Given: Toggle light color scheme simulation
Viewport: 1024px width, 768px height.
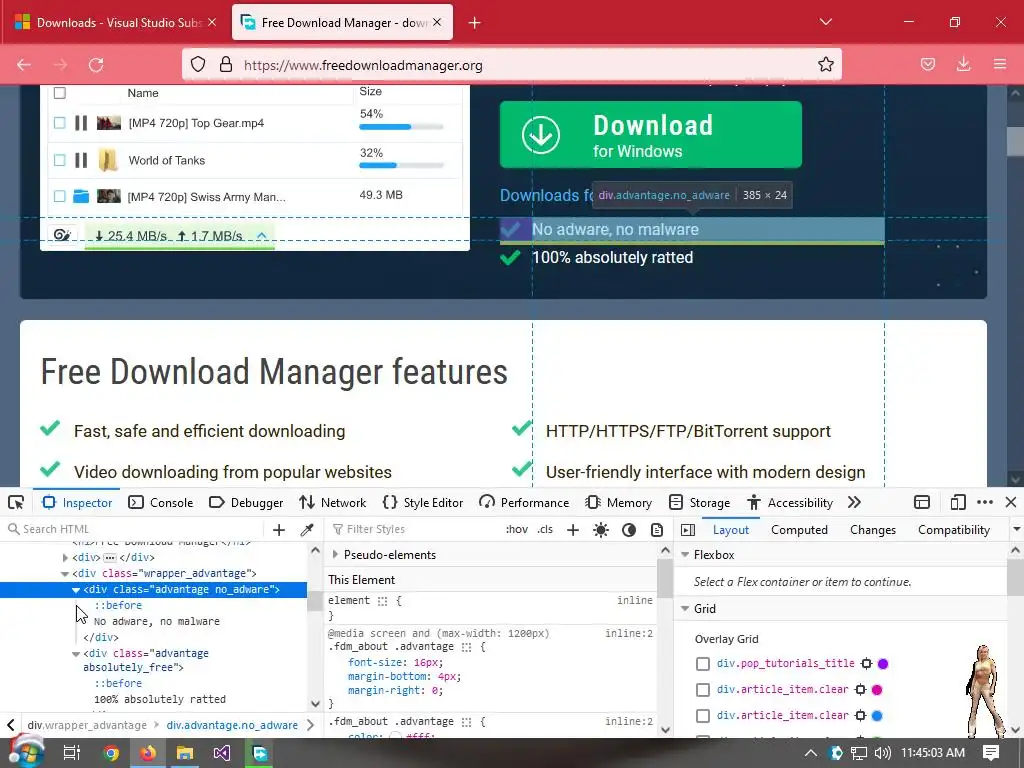Looking at the screenshot, I should click(601, 530).
